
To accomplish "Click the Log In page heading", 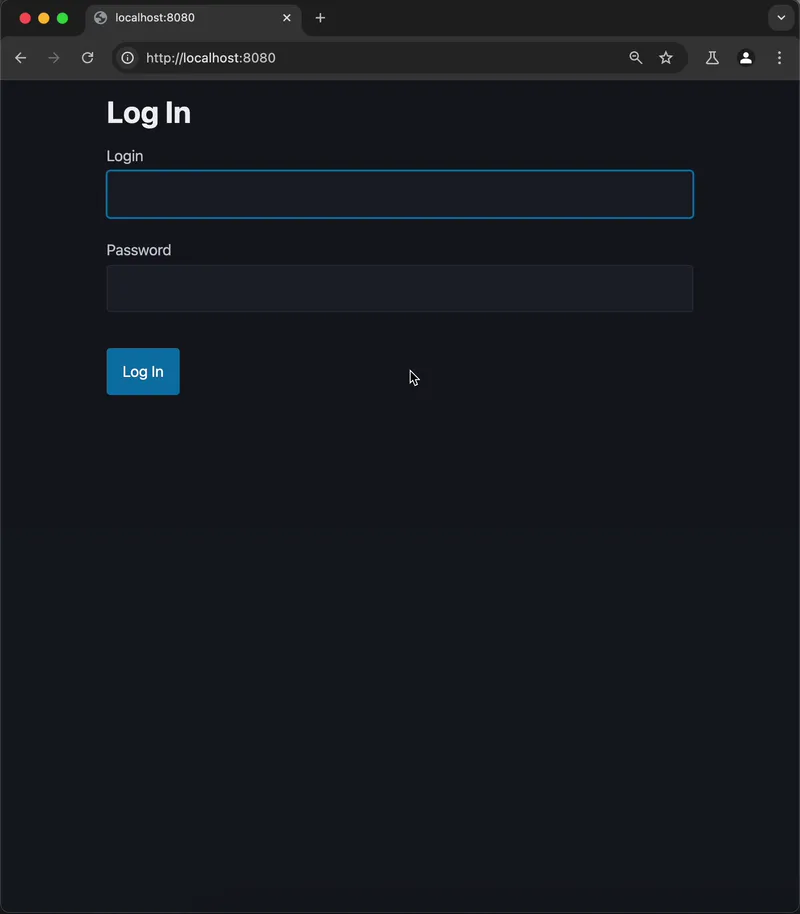I will 148,113.
